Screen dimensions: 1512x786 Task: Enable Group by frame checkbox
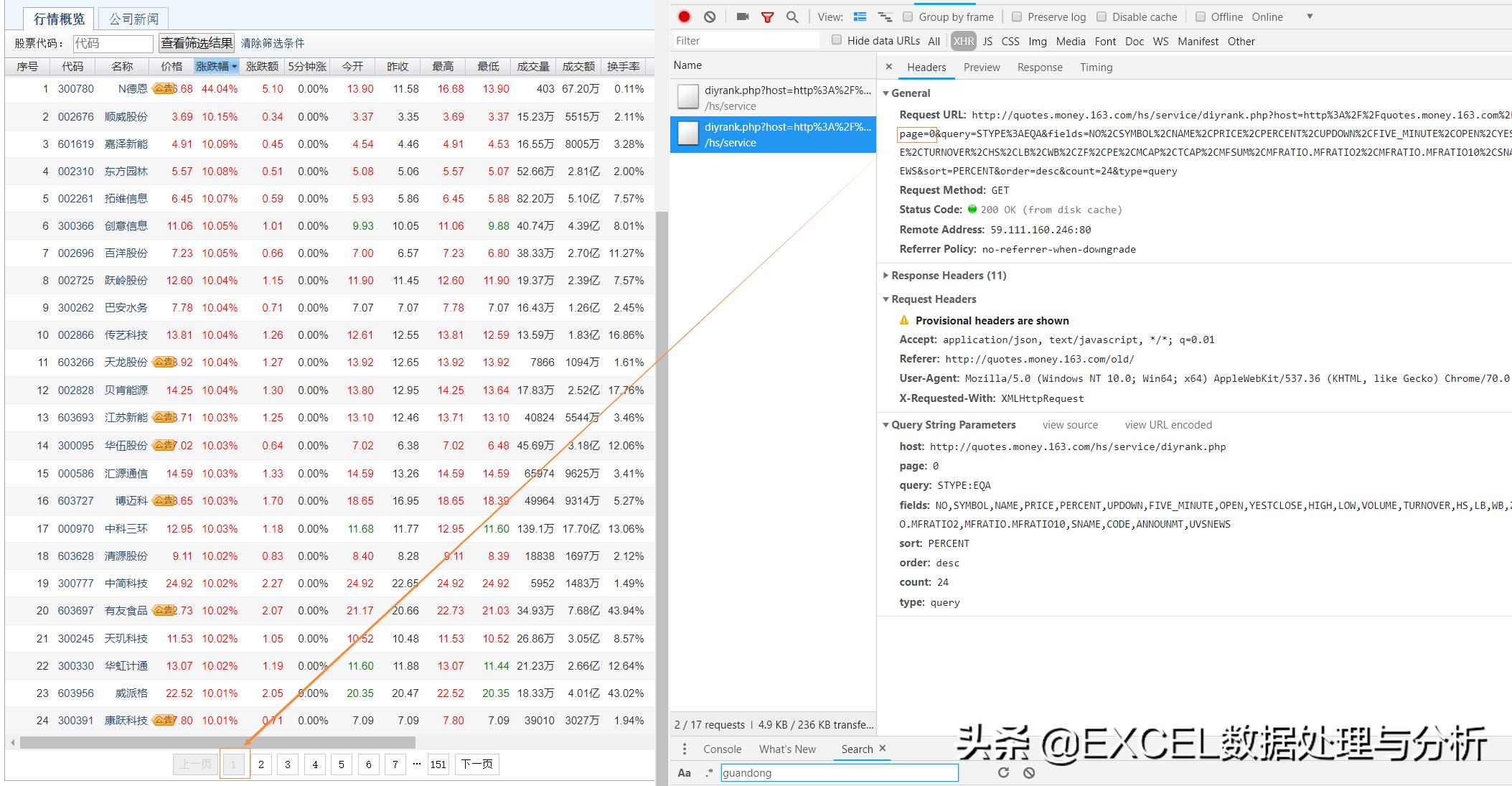coord(908,17)
